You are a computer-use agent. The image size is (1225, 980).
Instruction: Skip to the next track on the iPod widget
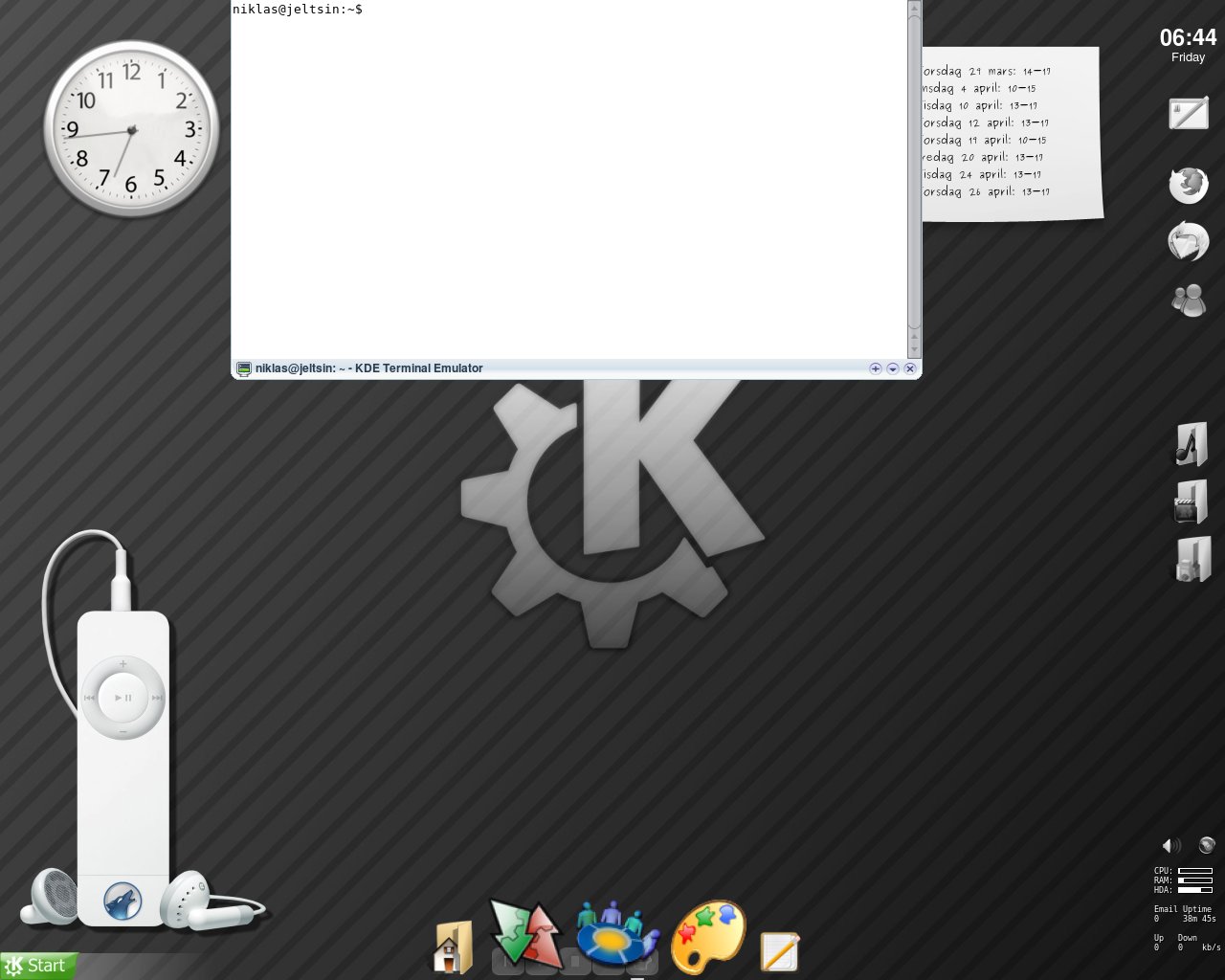(156, 698)
